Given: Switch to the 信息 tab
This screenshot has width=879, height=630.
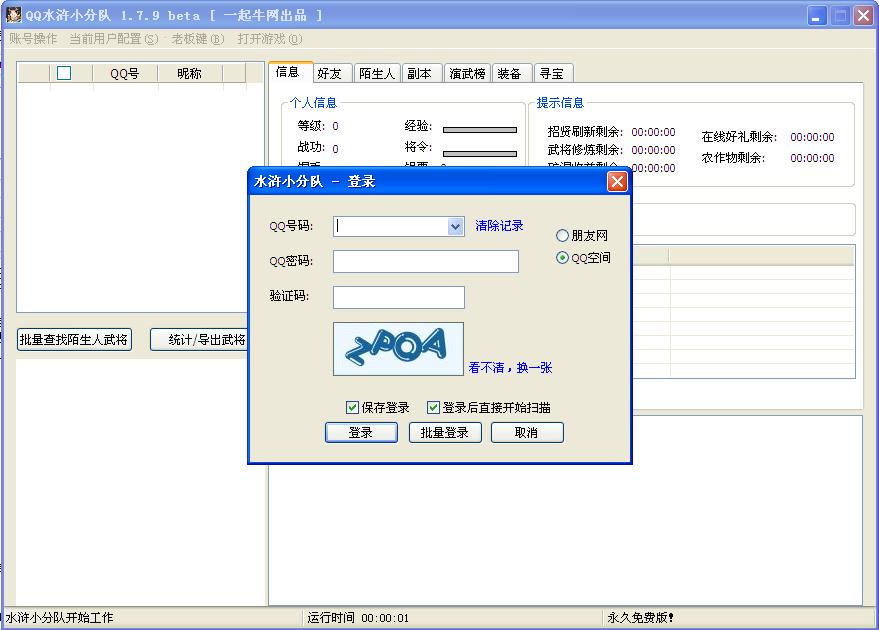Looking at the screenshot, I should [290, 72].
